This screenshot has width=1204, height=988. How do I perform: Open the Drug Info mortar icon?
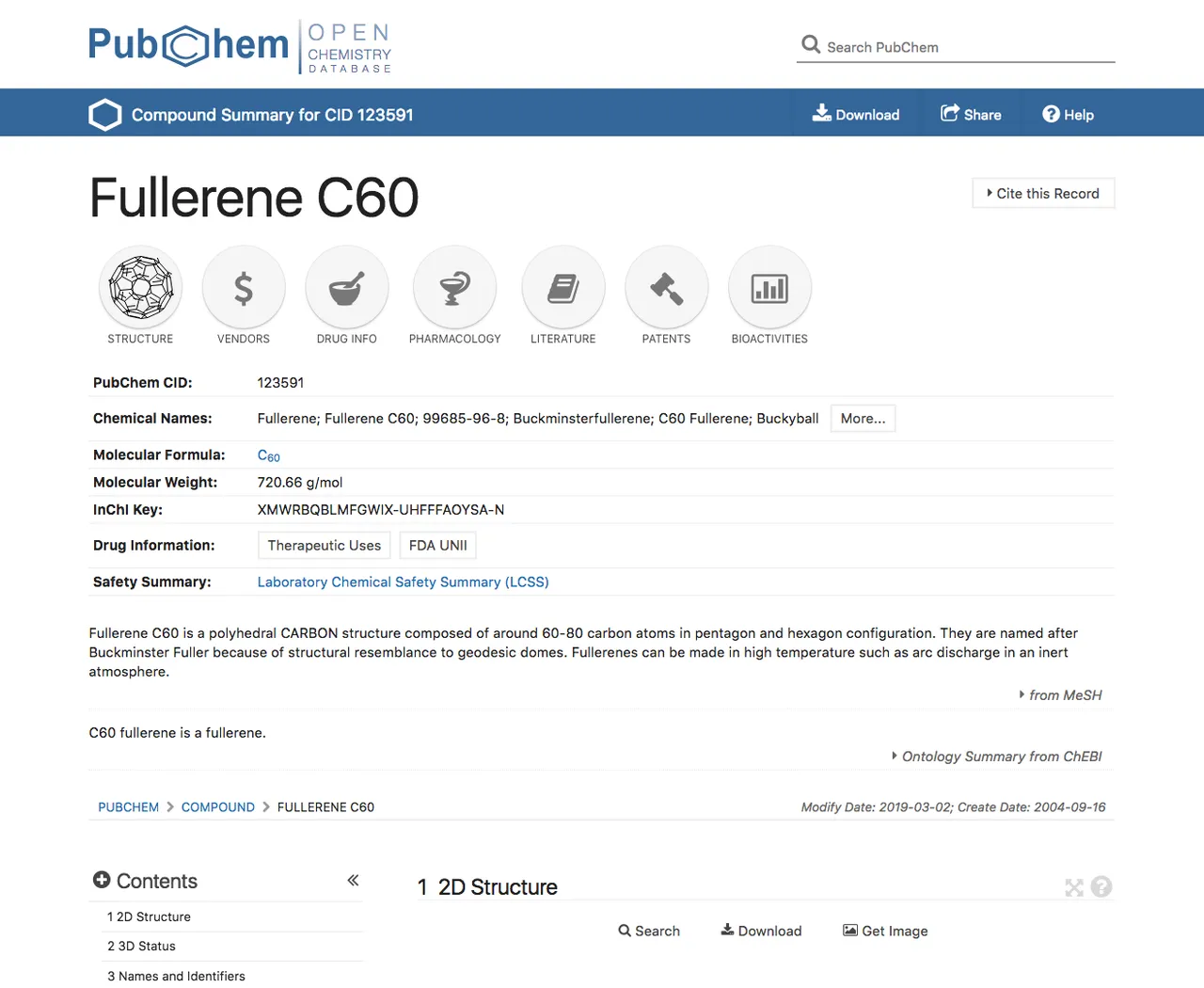point(347,287)
